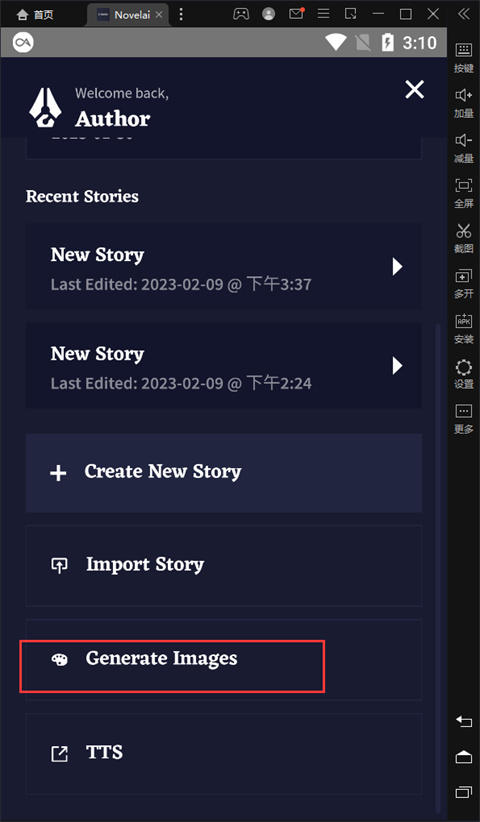Viewport: 480px width, 822px height.
Task: Open the mail icon with the notification dot
Action: coord(297,14)
